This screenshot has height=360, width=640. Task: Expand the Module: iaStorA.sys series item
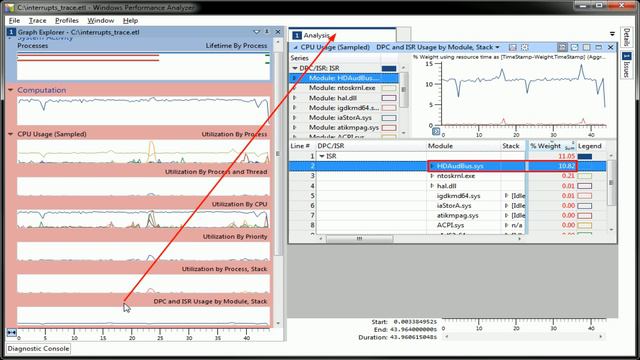point(295,118)
